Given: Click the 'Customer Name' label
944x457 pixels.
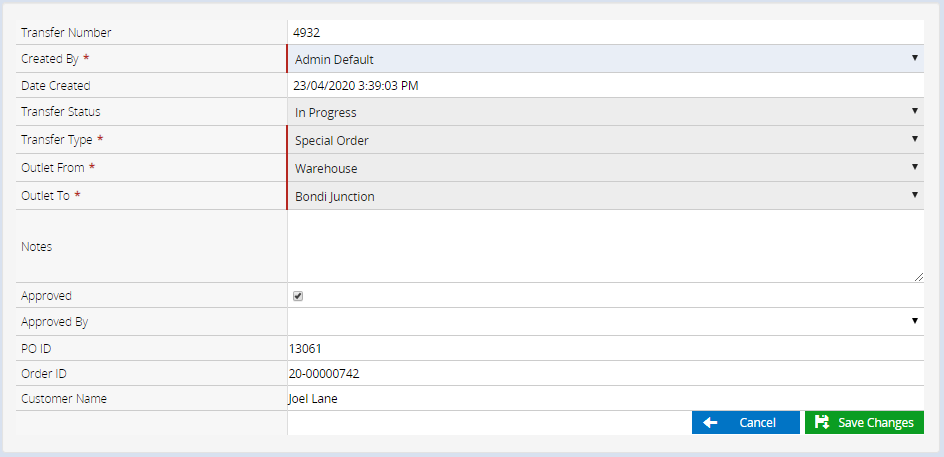Looking at the screenshot, I should pos(64,398).
